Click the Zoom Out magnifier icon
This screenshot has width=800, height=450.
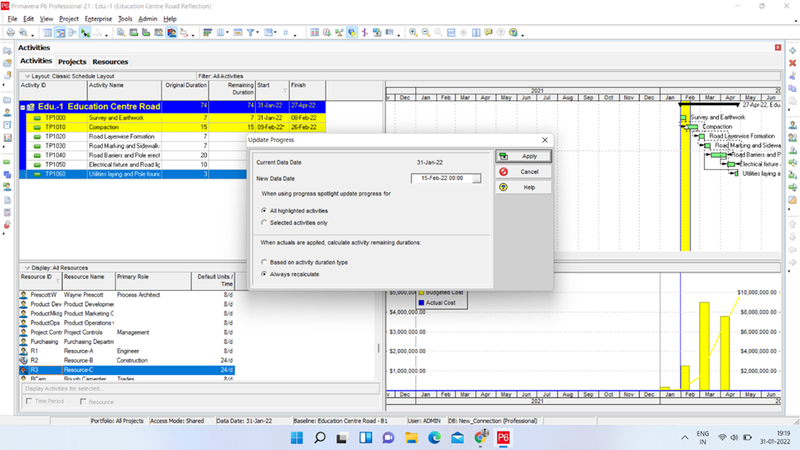[426, 33]
